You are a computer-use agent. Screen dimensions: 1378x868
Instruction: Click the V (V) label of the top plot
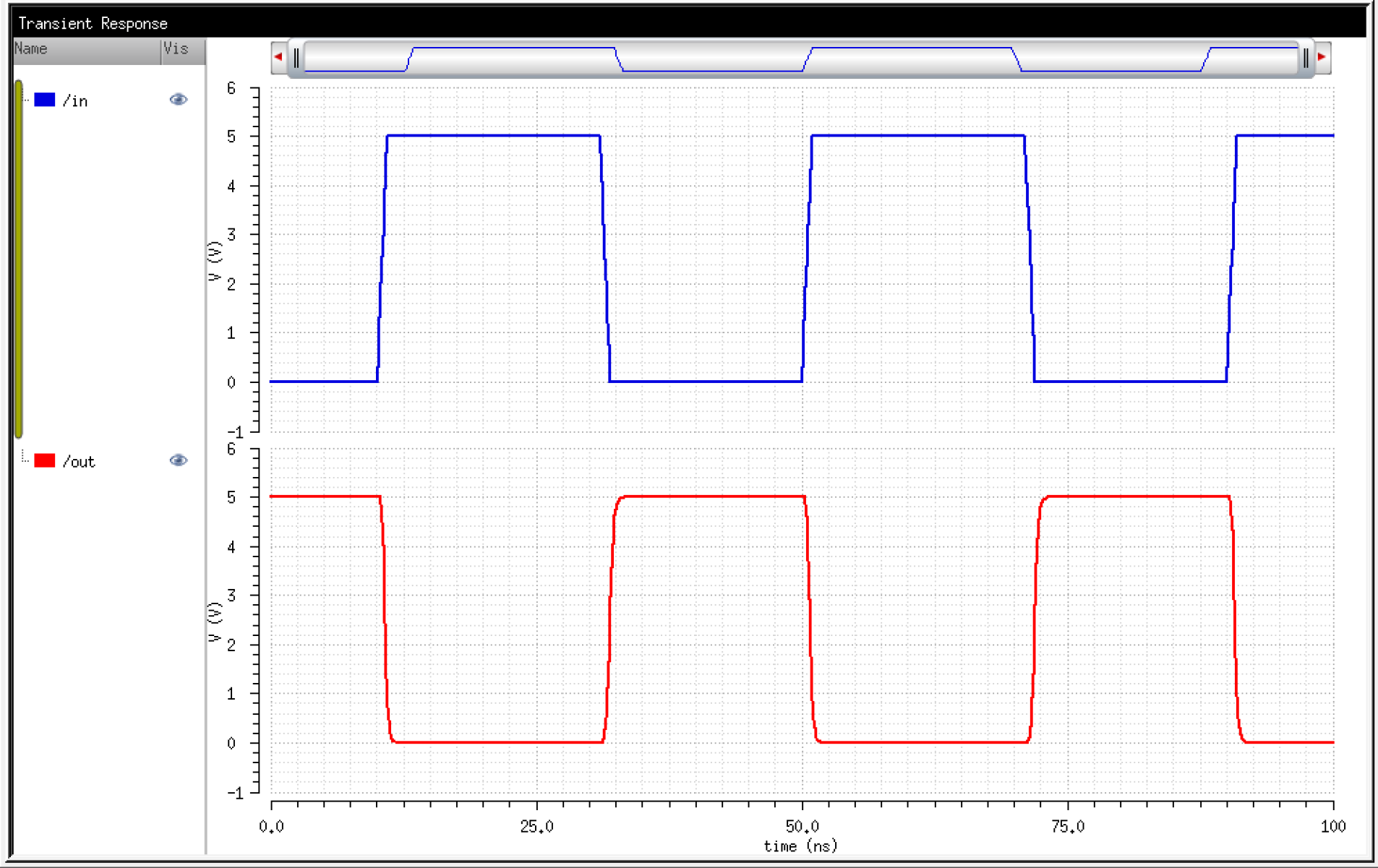click(x=214, y=261)
